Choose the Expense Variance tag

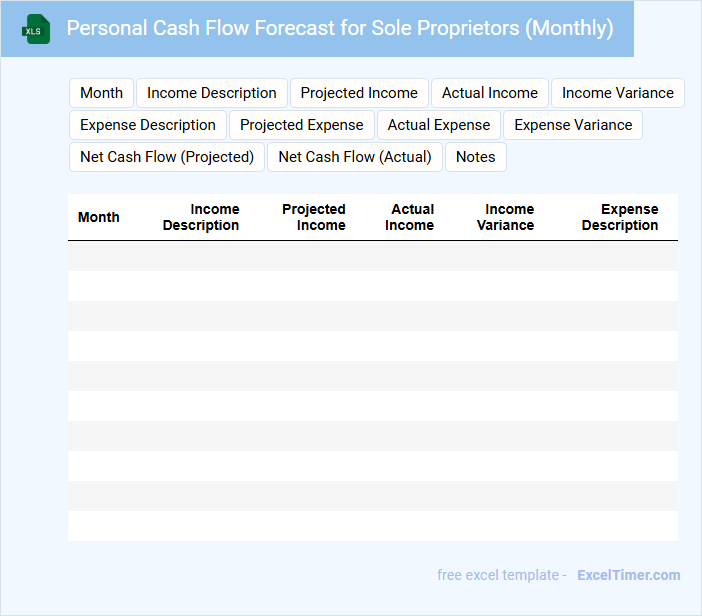point(573,125)
